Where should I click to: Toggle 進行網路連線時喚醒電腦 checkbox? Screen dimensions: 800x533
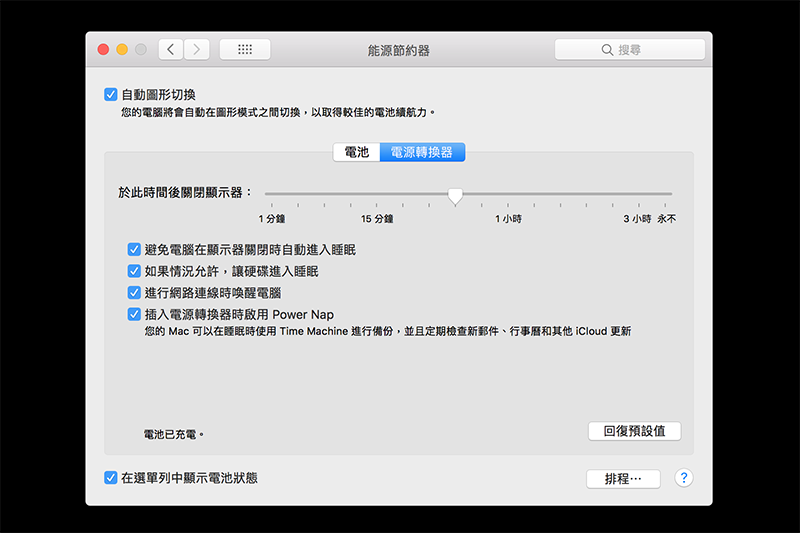tap(134, 293)
